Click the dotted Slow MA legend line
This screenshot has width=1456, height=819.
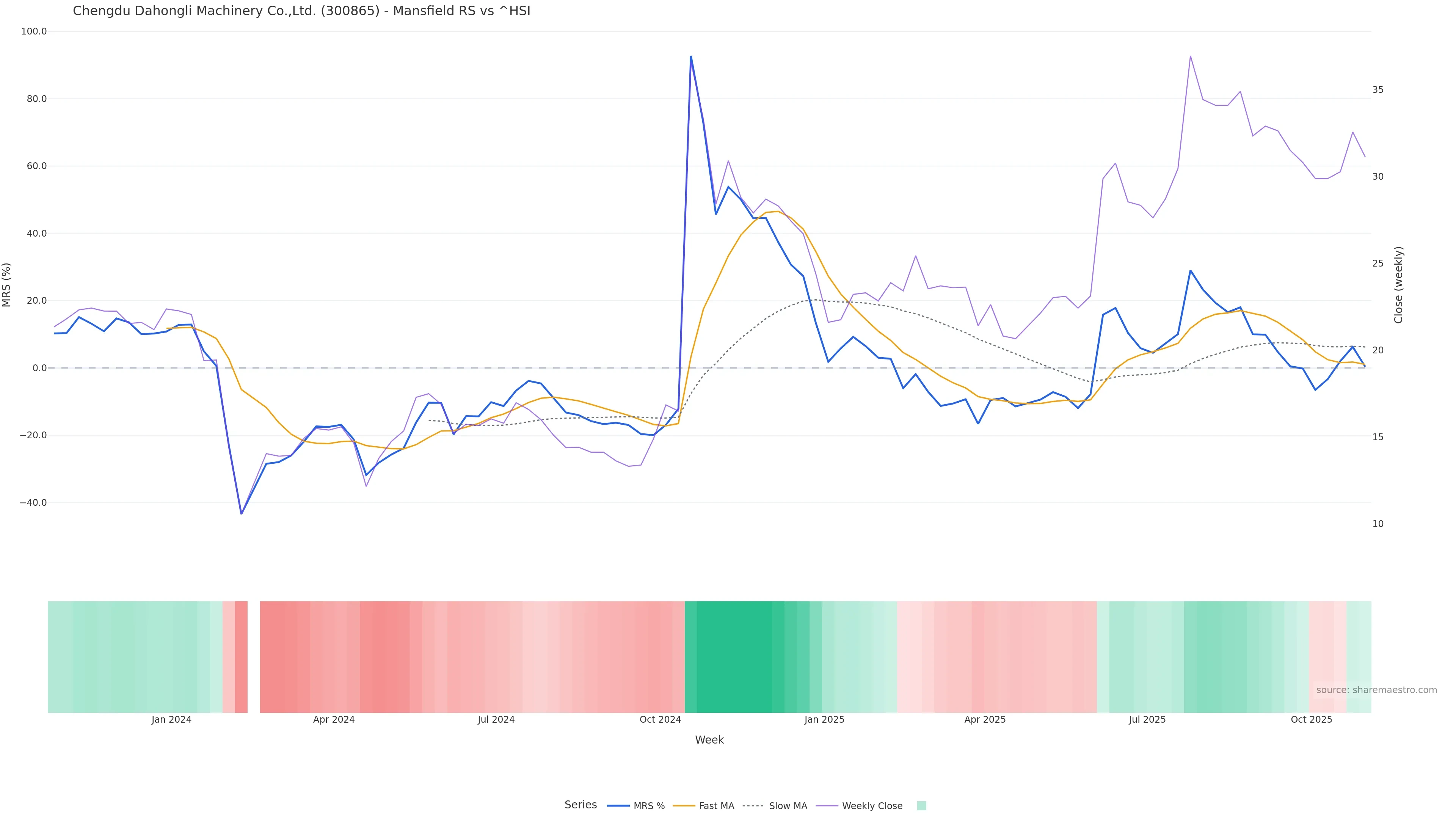pyautogui.click(x=753, y=806)
